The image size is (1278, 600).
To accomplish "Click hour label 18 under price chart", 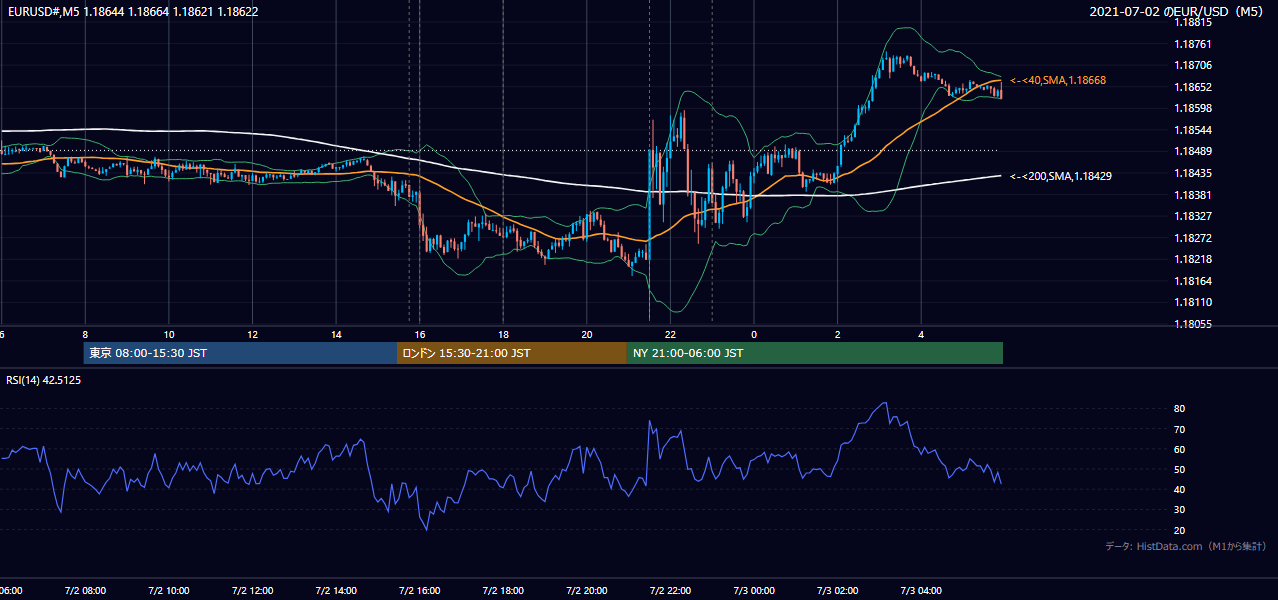I will click(x=503, y=334).
